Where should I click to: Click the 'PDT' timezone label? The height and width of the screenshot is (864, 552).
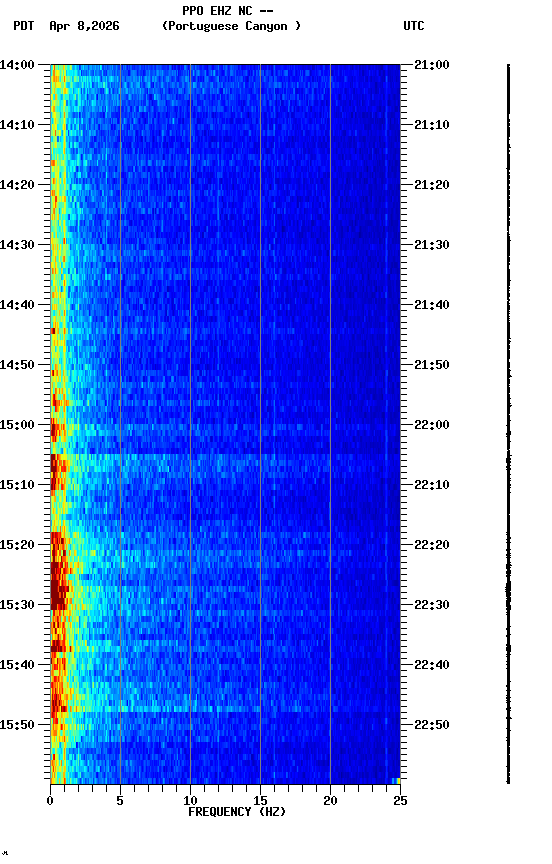pos(24,26)
